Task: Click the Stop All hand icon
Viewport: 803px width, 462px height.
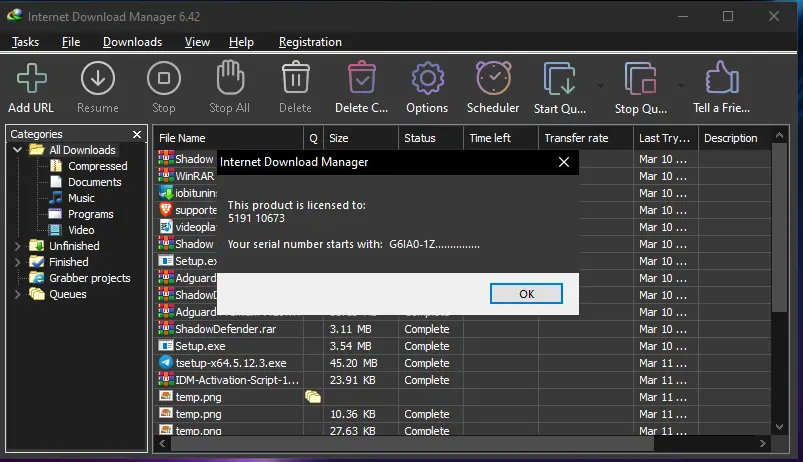Action: point(230,77)
